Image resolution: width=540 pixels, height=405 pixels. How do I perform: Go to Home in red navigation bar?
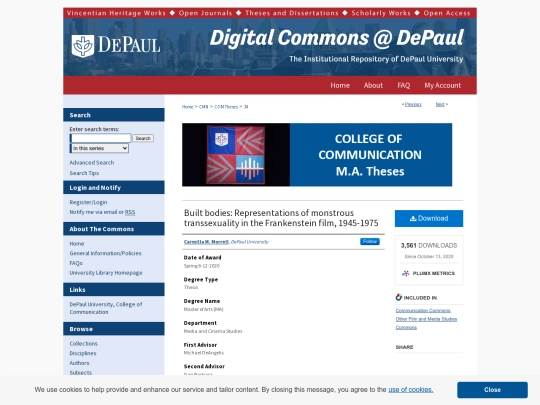[340, 85]
